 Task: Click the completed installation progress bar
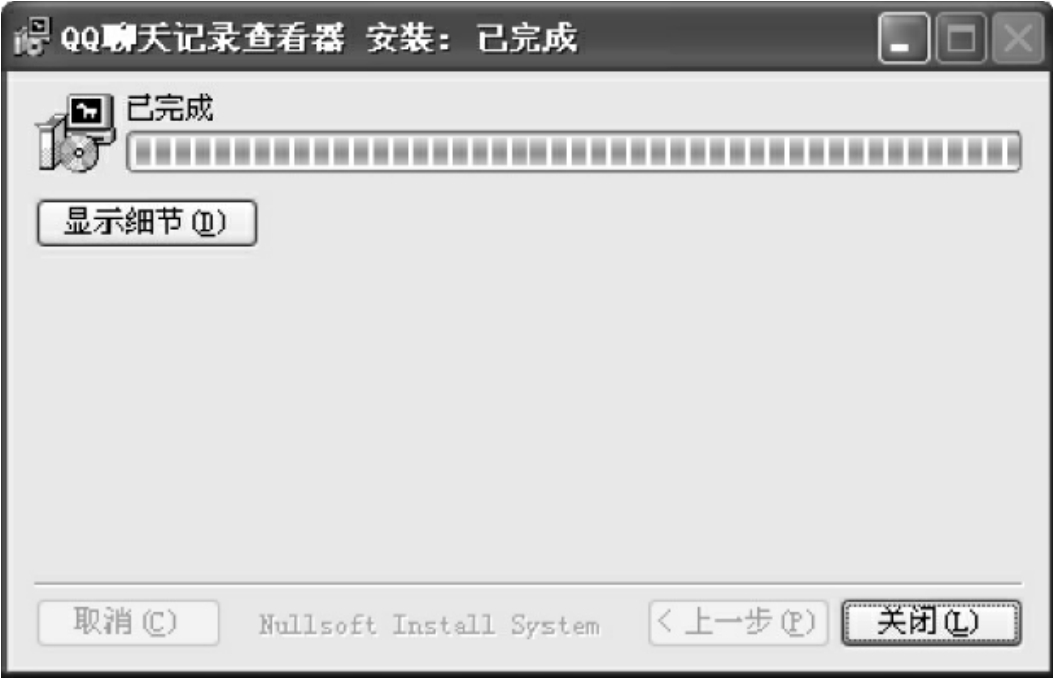pyautogui.click(x=574, y=152)
